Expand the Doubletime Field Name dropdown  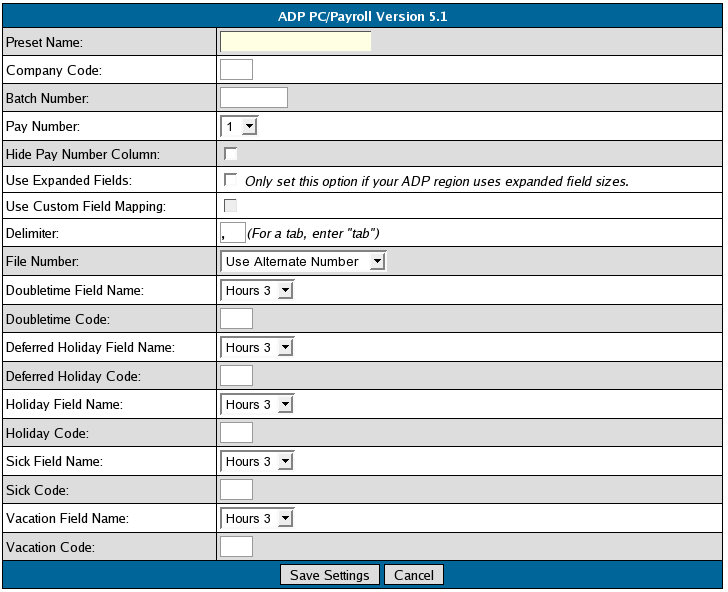tap(257, 291)
